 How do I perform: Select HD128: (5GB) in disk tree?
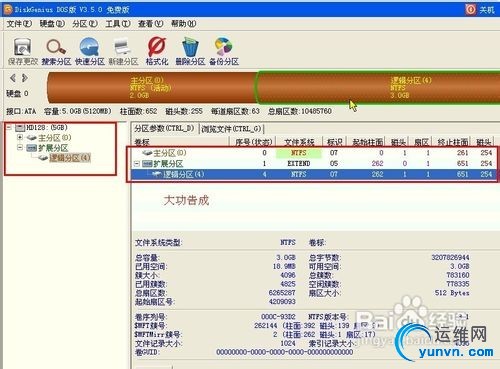point(47,127)
